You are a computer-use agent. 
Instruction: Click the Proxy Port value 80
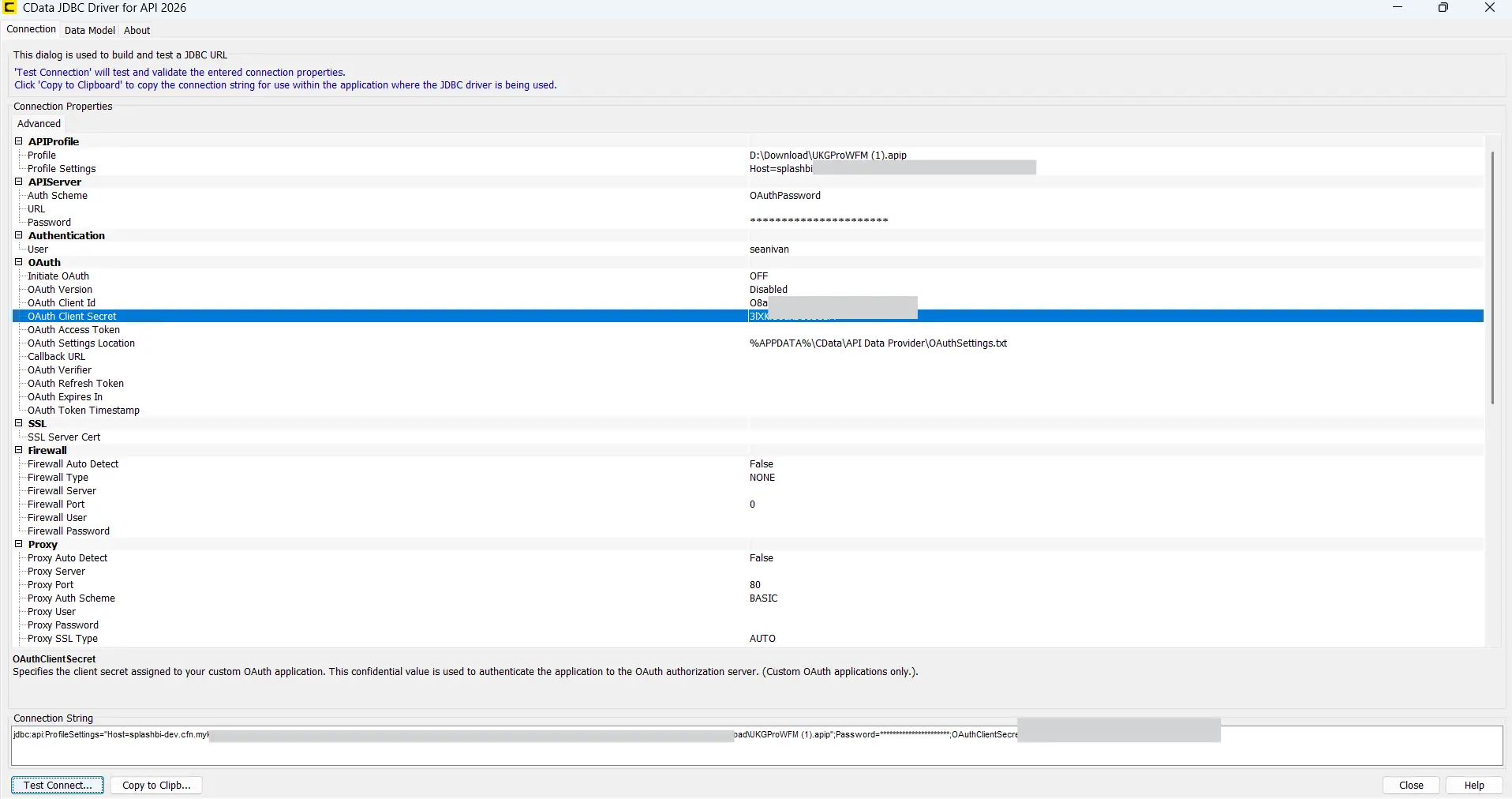point(755,585)
